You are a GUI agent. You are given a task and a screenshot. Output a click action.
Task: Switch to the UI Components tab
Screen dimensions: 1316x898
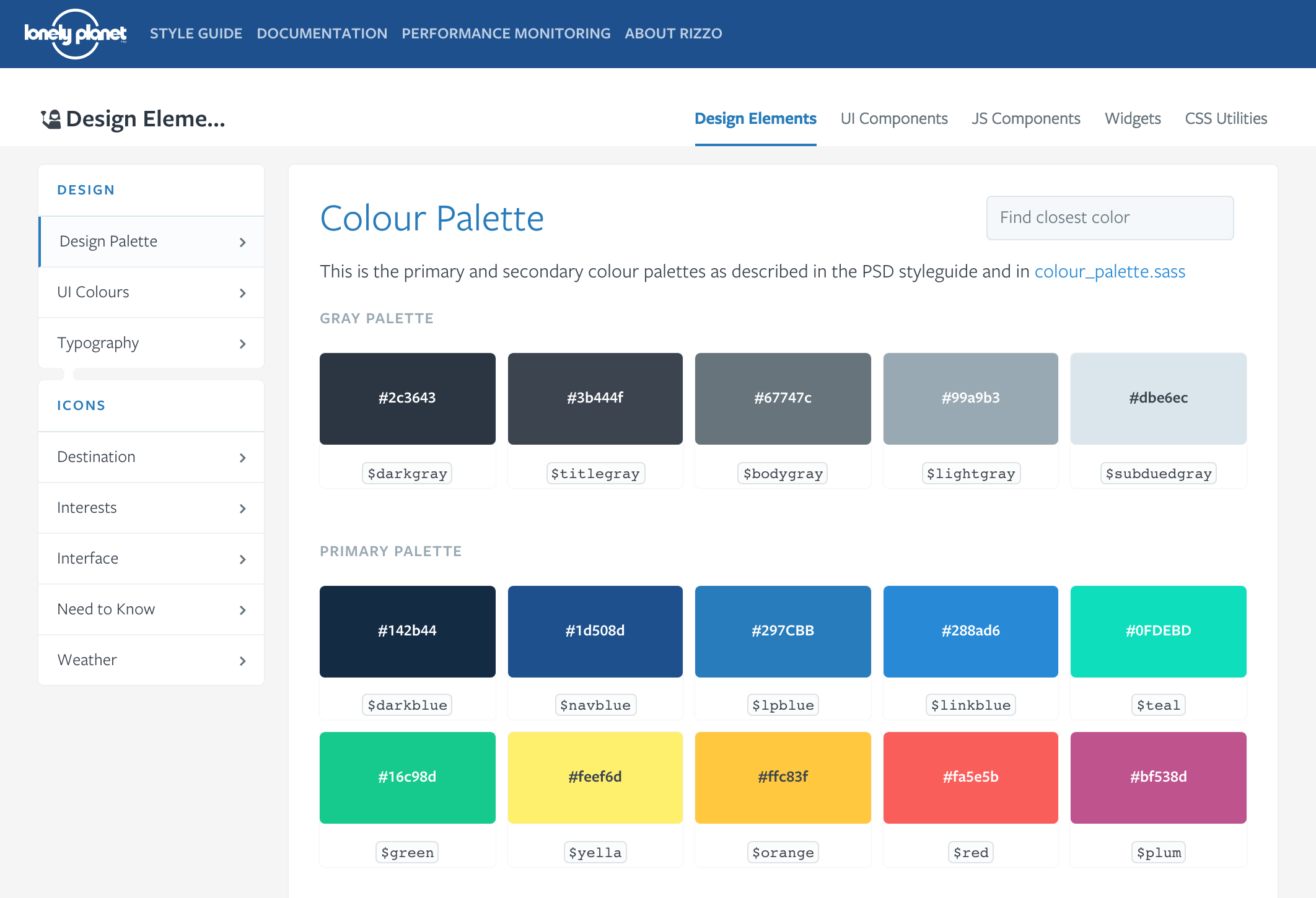point(893,118)
